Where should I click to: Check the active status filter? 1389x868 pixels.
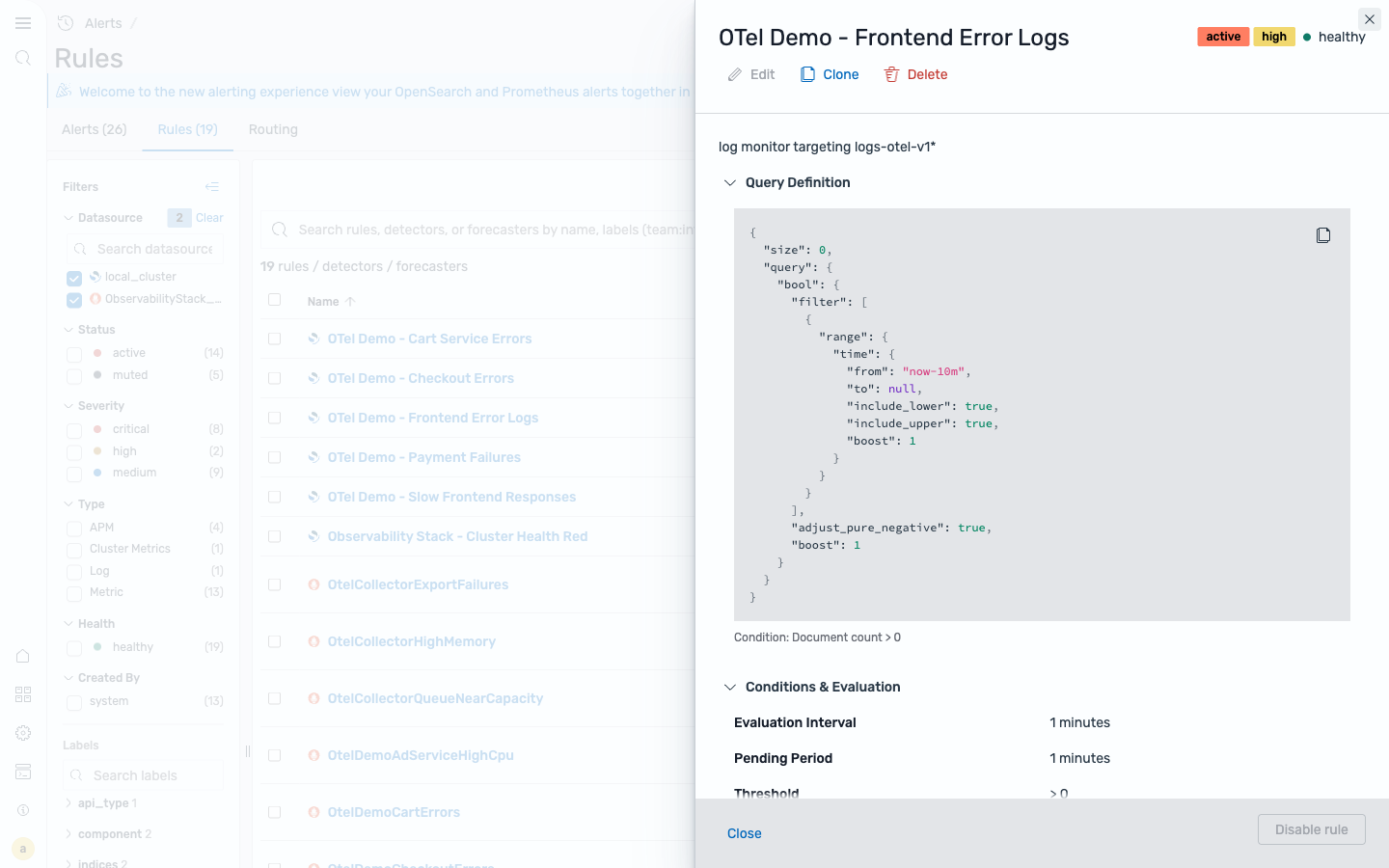point(74,354)
